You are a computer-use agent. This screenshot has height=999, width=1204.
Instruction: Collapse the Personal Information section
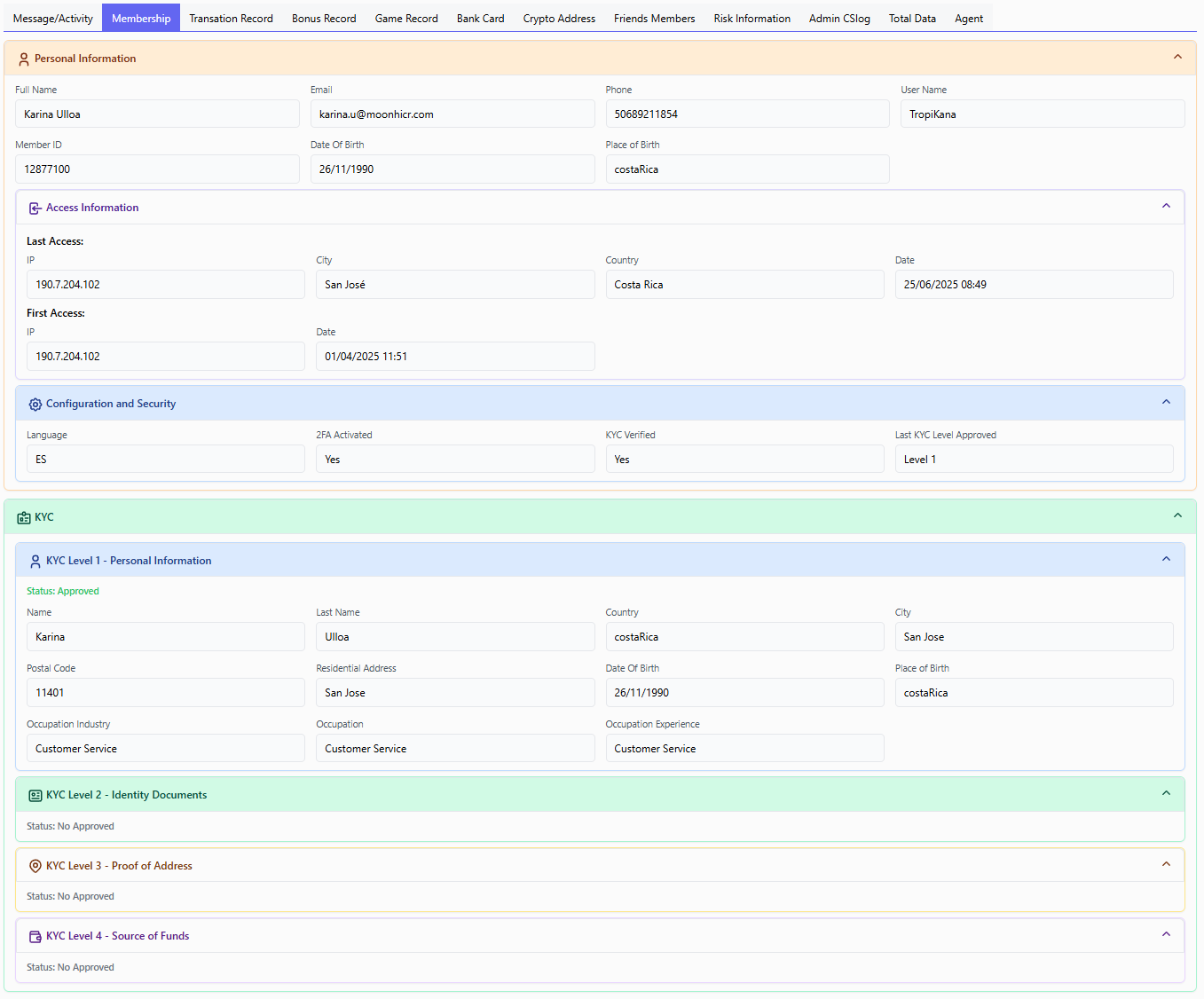point(1177,58)
